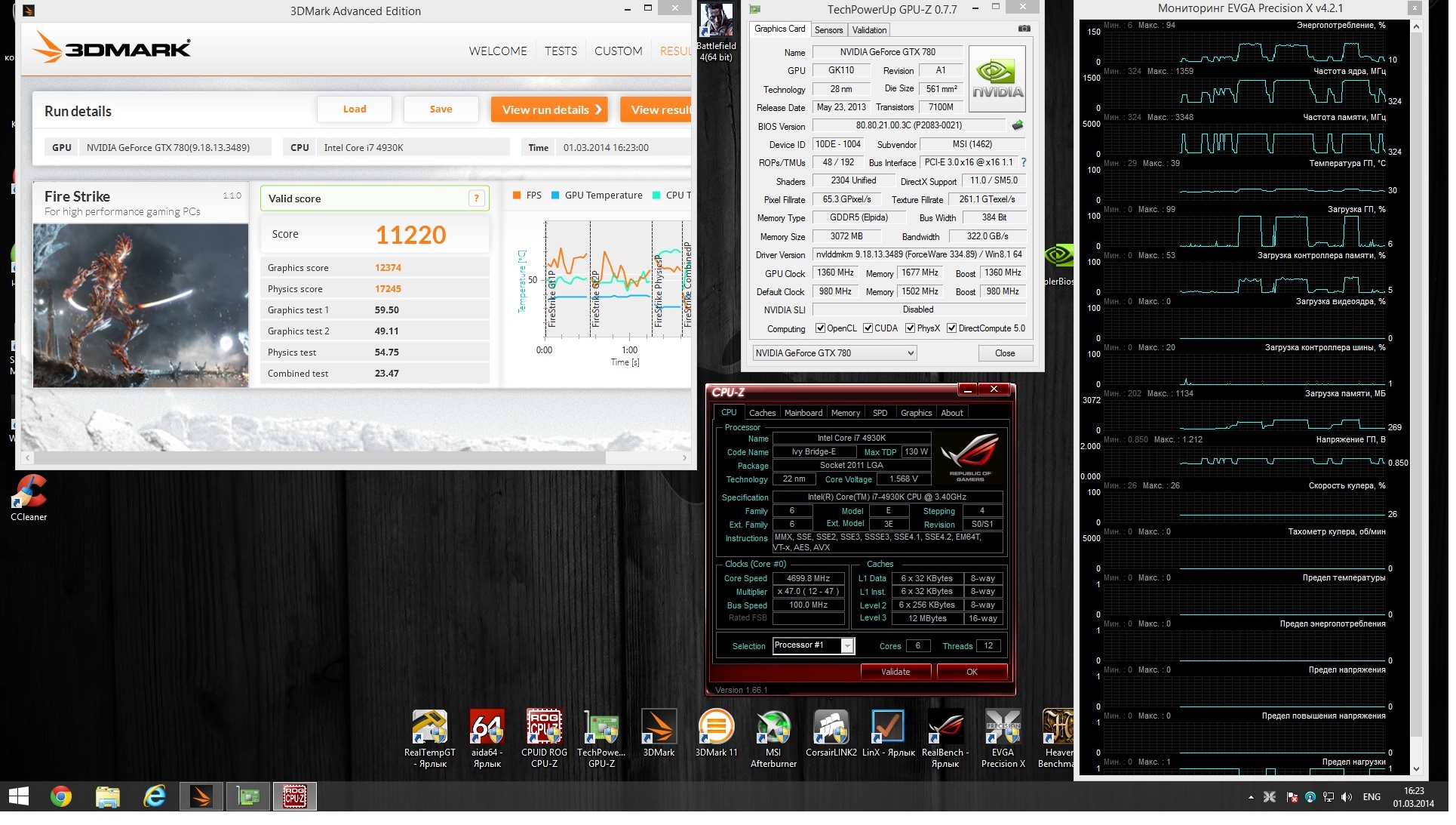This screenshot has height=825, width=1456.
Task: Open CCleaner desktop icon
Action: [x=29, y=498]
